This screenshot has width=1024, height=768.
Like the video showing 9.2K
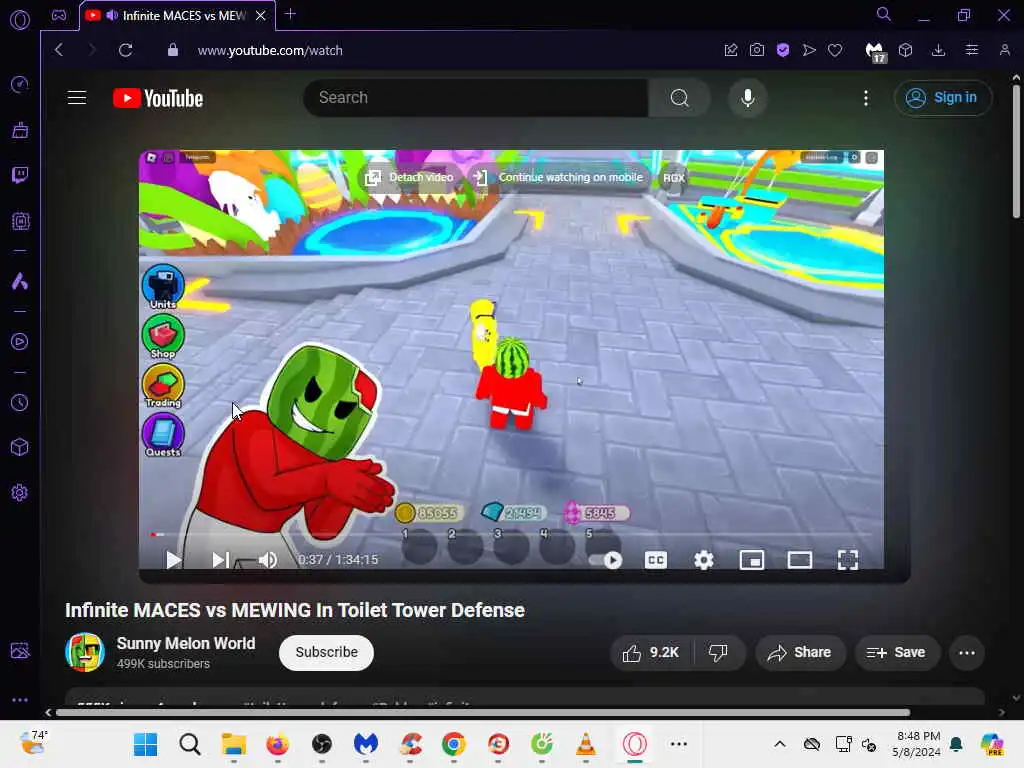click(650, 652)
